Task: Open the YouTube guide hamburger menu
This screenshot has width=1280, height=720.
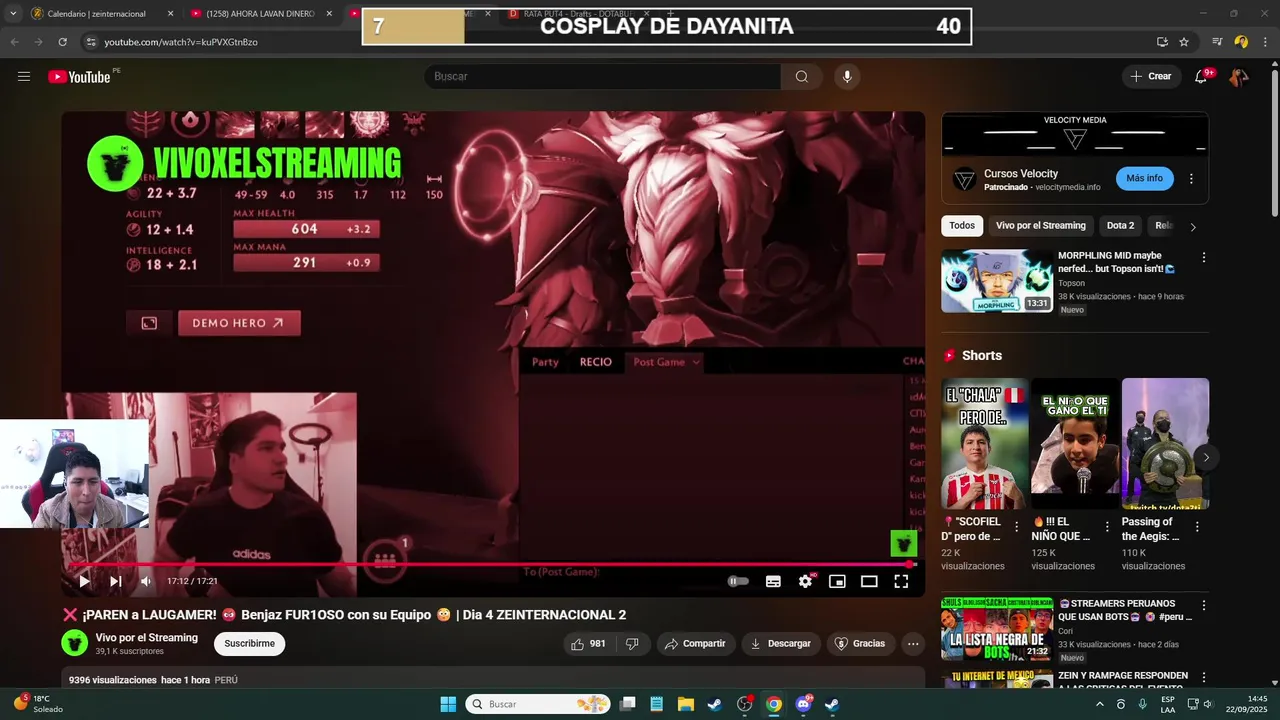Action: click(24, 77)
